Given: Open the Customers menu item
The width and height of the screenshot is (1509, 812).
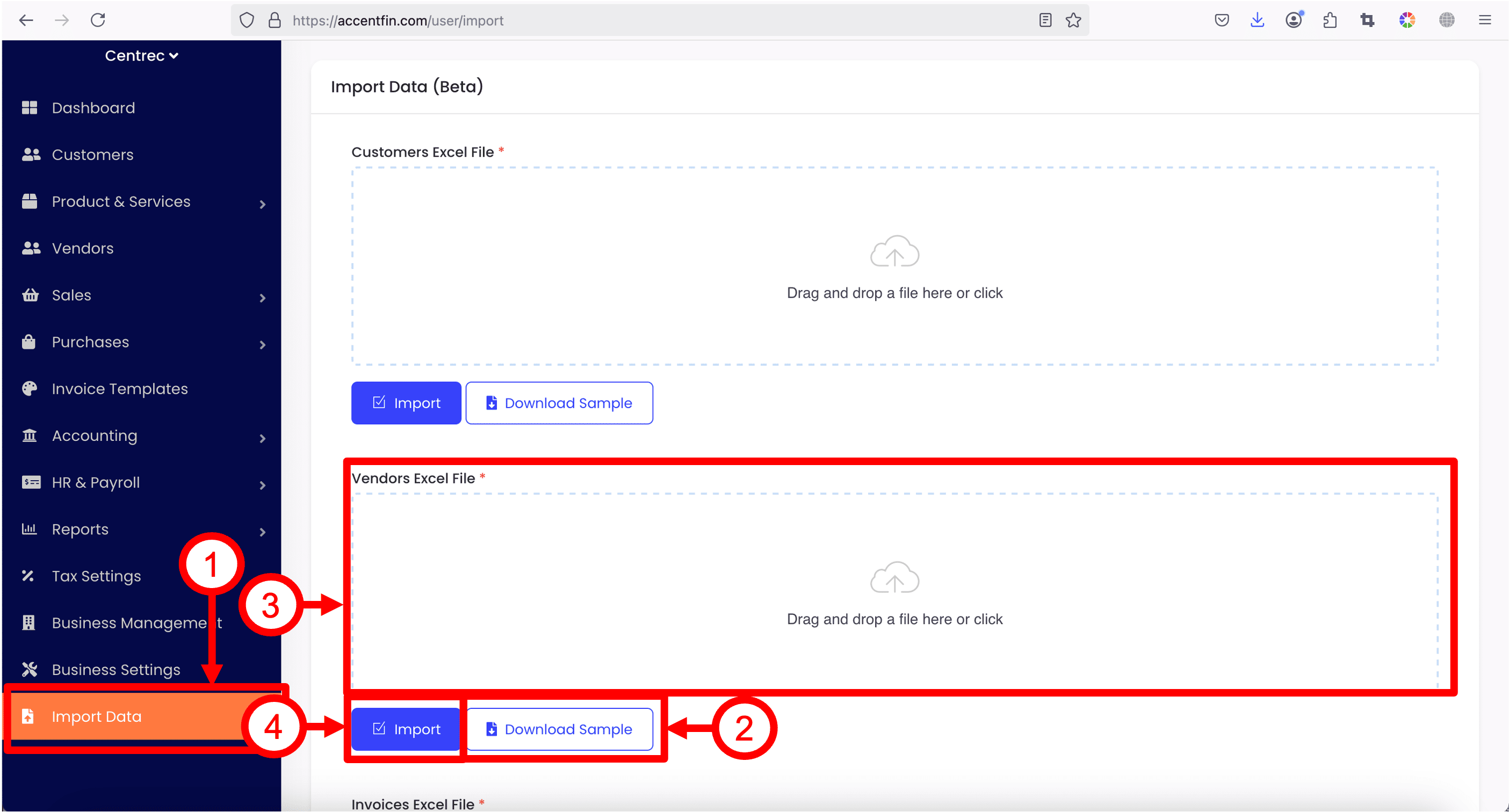Looking at the screenshot, I should point(92,155).
